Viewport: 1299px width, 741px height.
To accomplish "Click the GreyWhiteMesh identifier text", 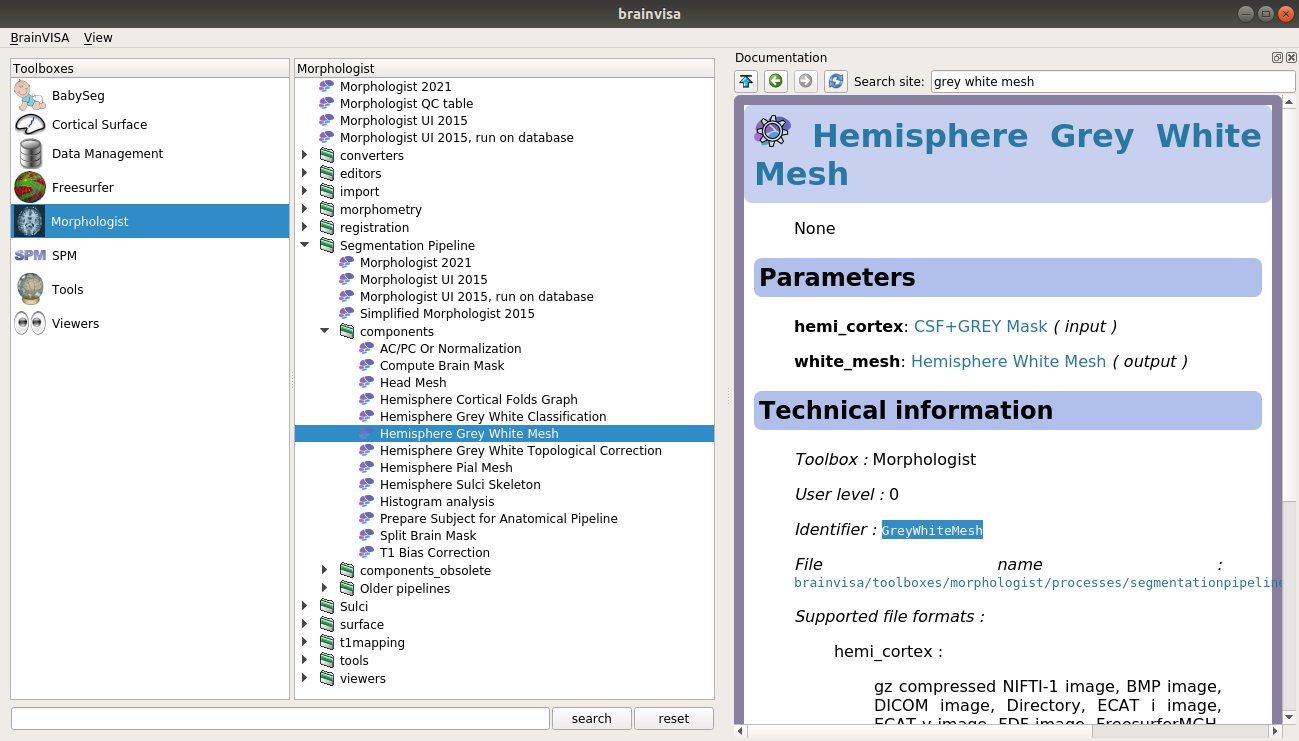I will click(x=932, y=531).
